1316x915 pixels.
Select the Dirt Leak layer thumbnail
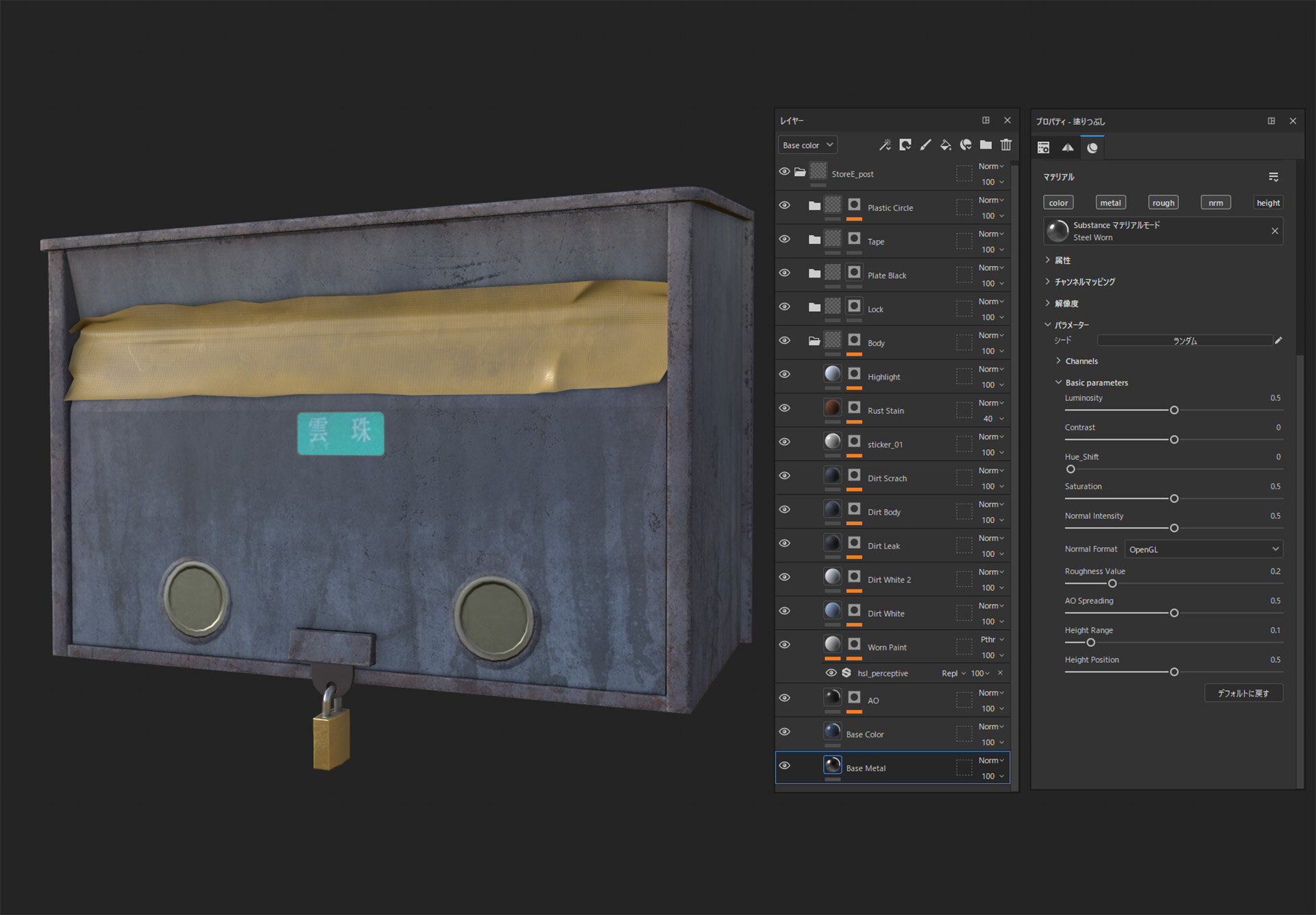point(832,543)
